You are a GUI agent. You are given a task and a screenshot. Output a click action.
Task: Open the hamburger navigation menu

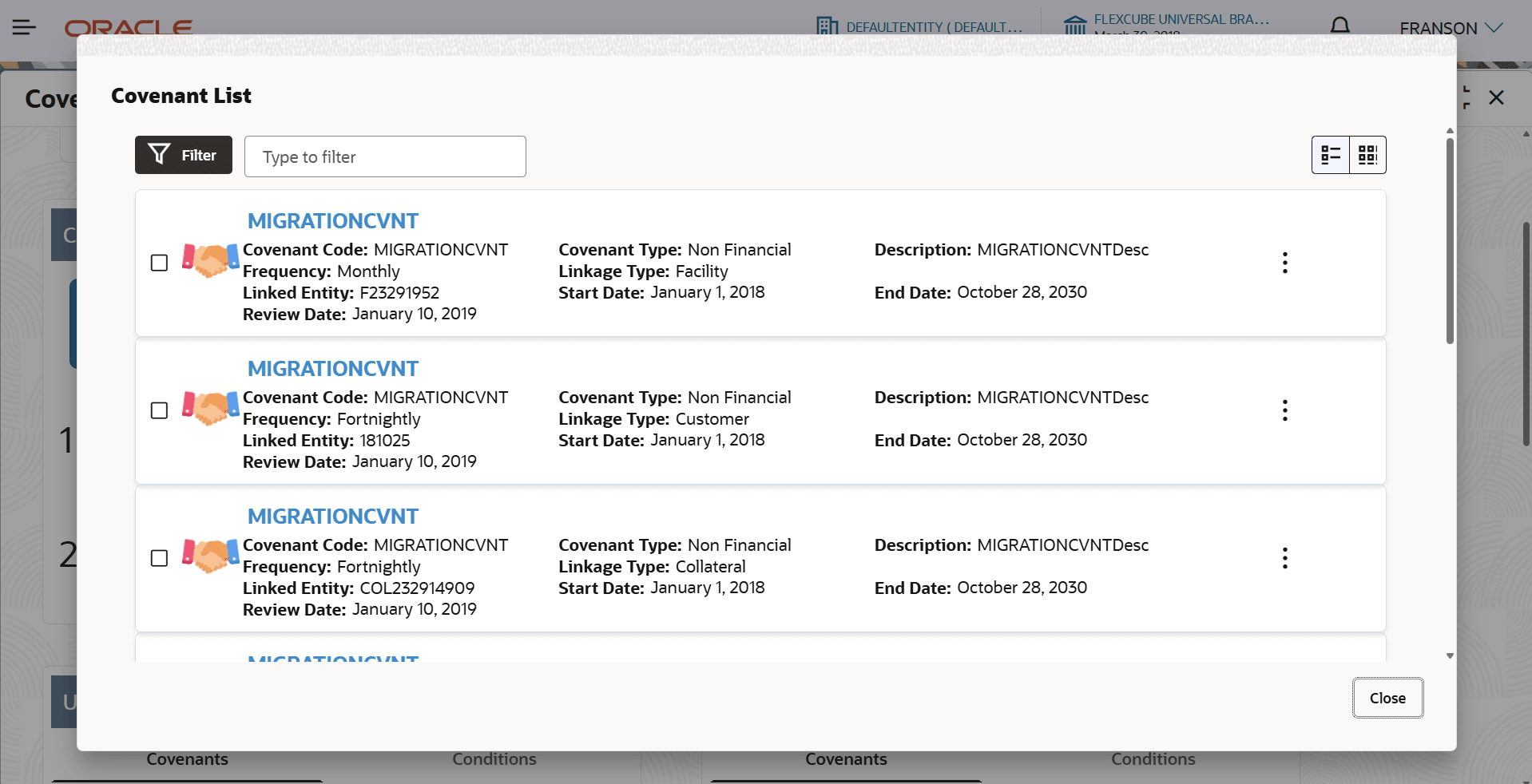[24, 27]
